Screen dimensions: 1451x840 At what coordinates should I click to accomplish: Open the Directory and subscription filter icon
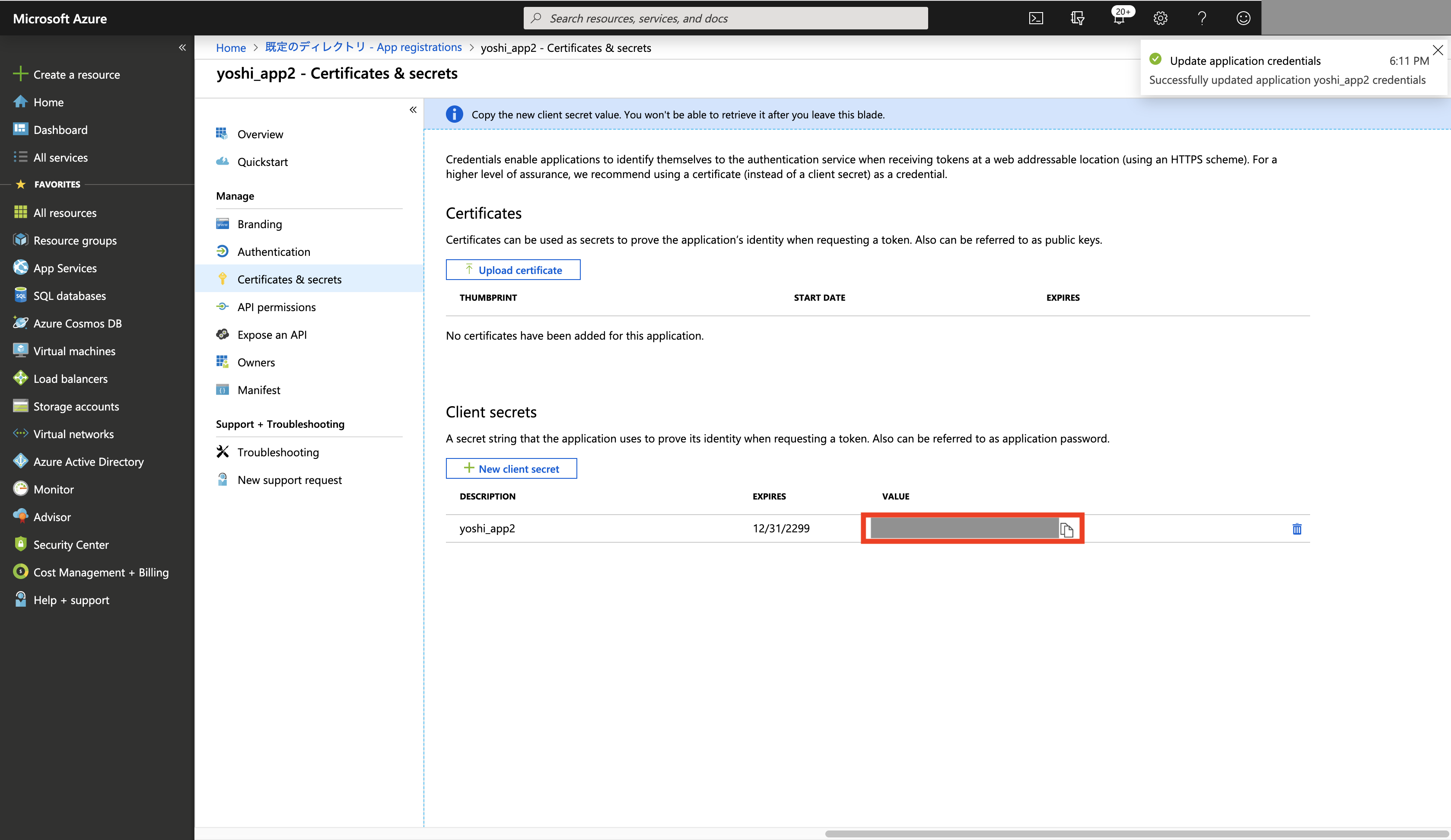click(x=1077, y=19)
